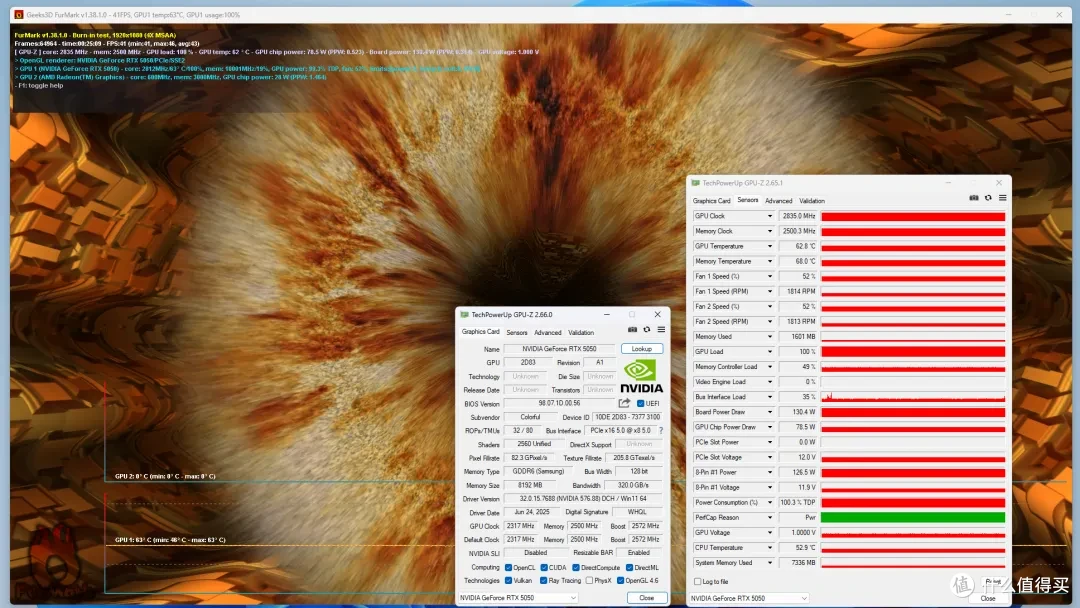
Task: Open the Fan 1 Speed (RPM) dropdown arrow
Action: pos(770,292)
